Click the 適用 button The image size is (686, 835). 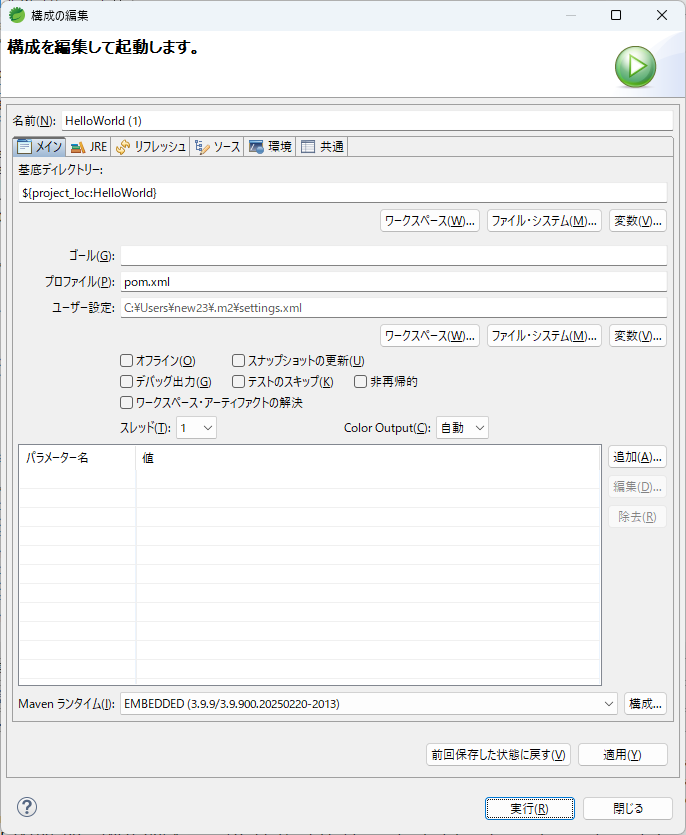click(x=621, y=755)
